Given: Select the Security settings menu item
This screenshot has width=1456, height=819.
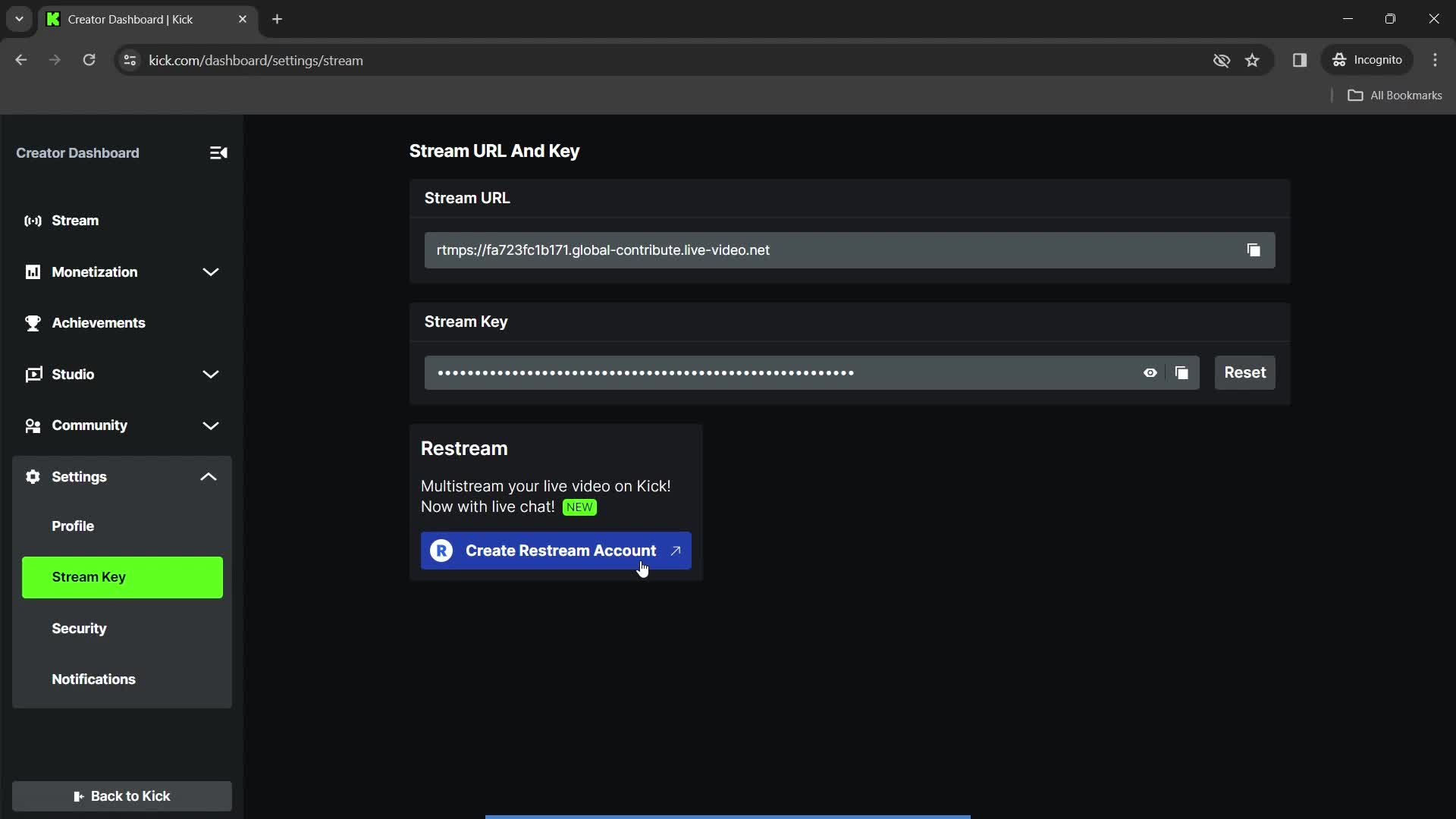Looking at the screenshot, I should (x=79, y=628).
